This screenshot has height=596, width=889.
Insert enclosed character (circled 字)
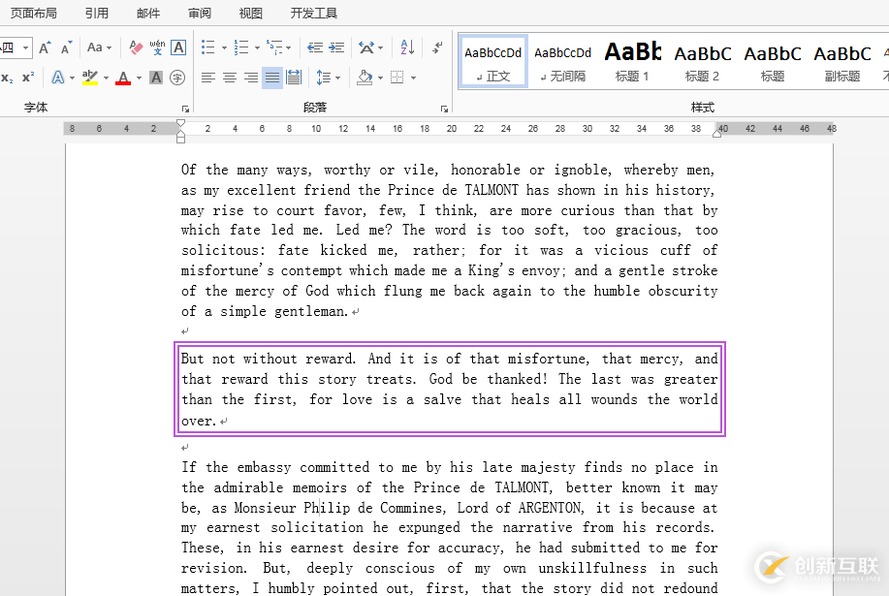coord(177,77)
